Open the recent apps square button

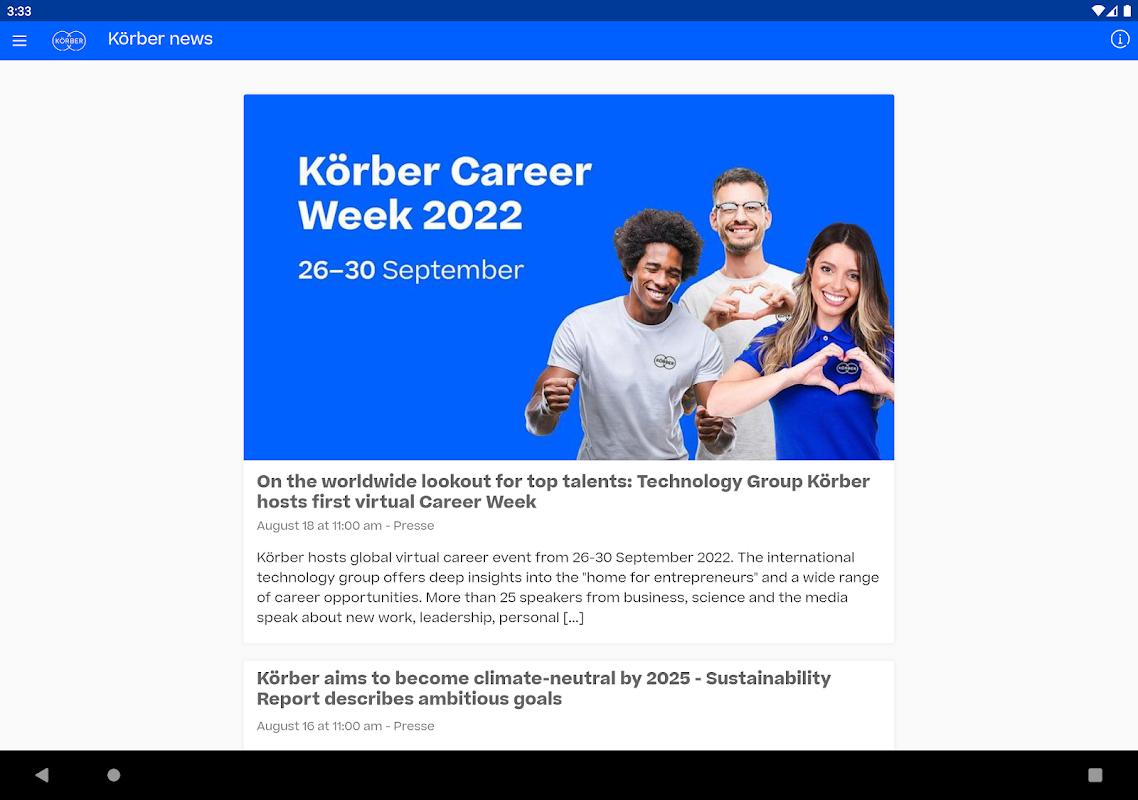pyautogui.click(x=1095, y=775)
